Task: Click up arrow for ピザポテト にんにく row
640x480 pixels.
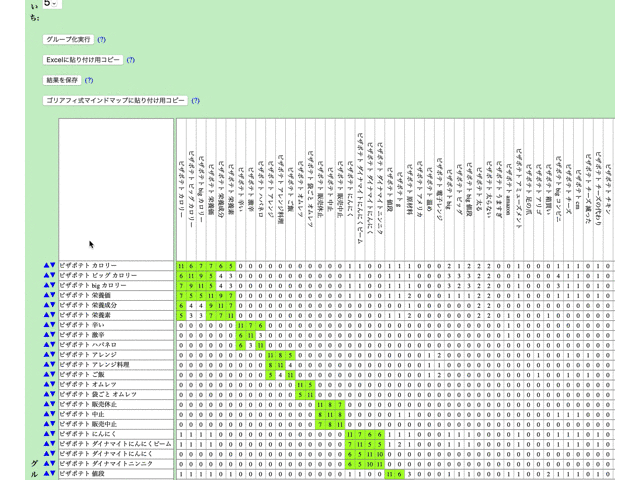Action: coord(46,434)
